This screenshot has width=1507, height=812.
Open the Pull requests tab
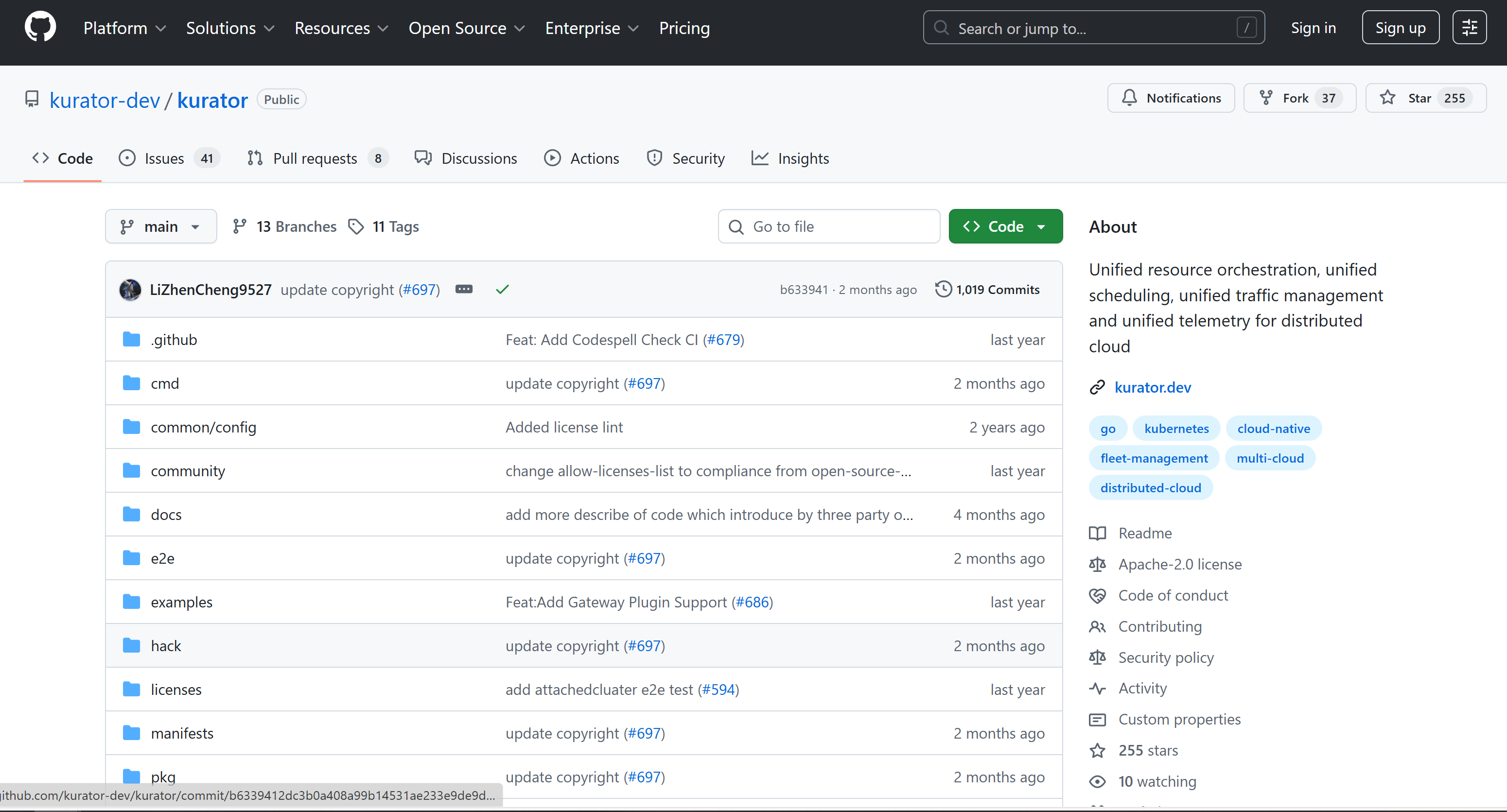(x=317, y=158)
